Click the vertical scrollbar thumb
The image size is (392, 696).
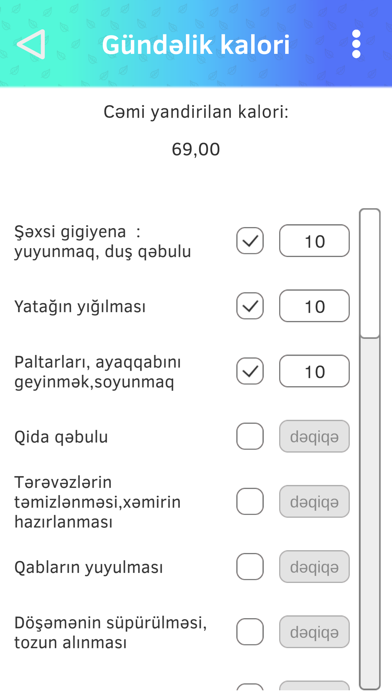pyautogui.click(x=370, y=273)
